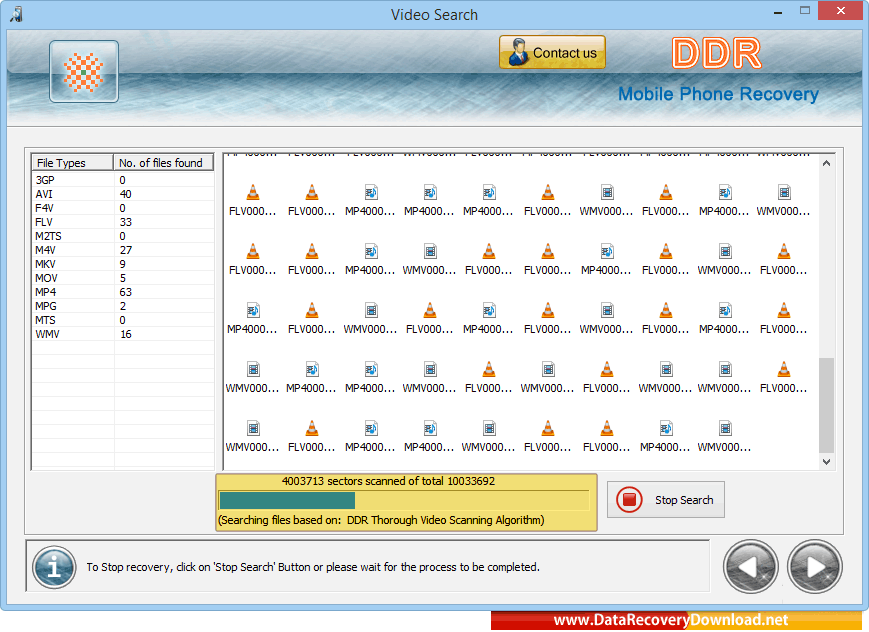Click the count 9 for MKV files
The height and width of the screenshot is (632, 869).
point(122,264)
